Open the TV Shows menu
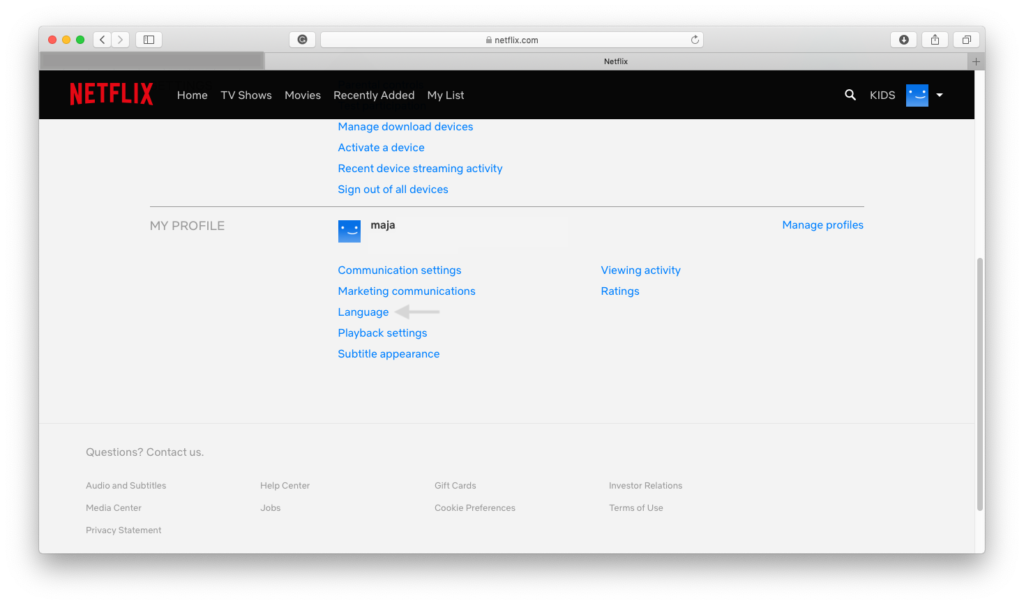Screen dimensions: 1024x605 (x=246, y=95)
